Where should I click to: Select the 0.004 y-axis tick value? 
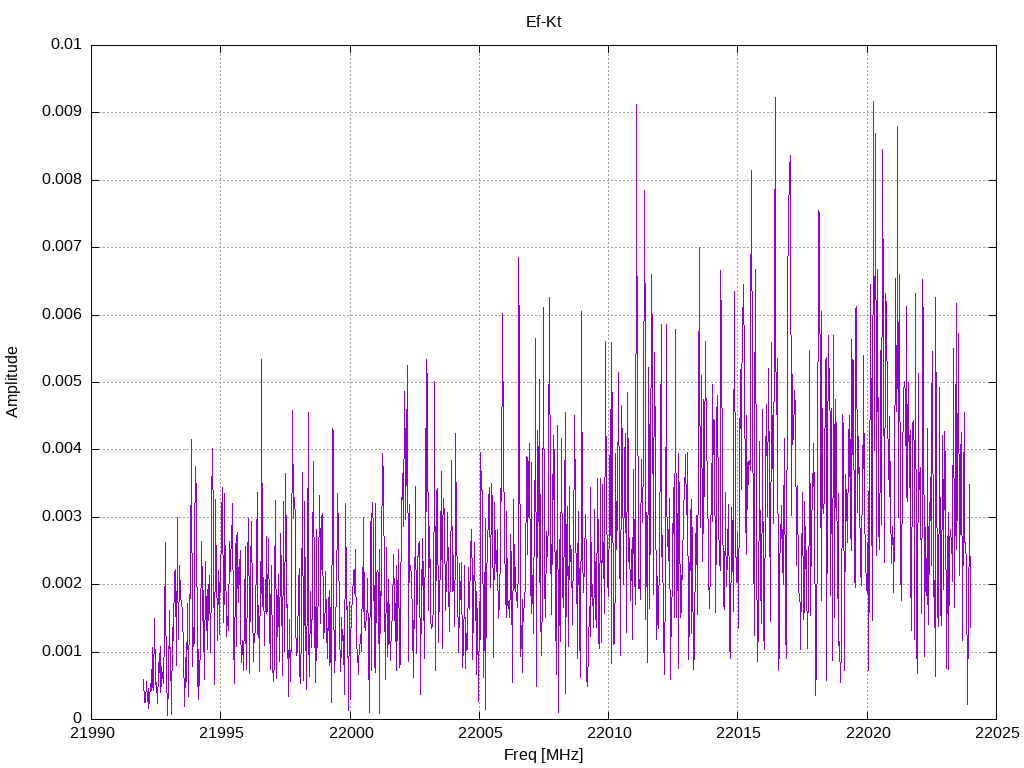pos(62,449)
